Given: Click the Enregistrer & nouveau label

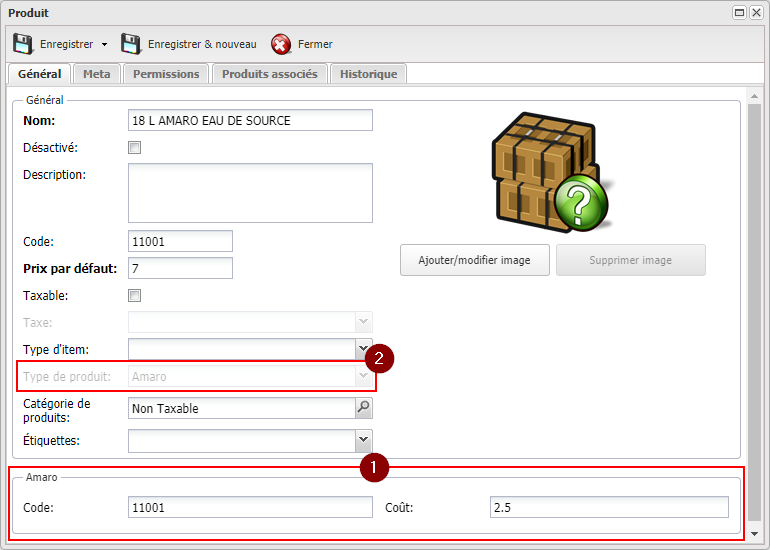Looking at the screenshot, I should pyautogui.click(x=202, y=44).
